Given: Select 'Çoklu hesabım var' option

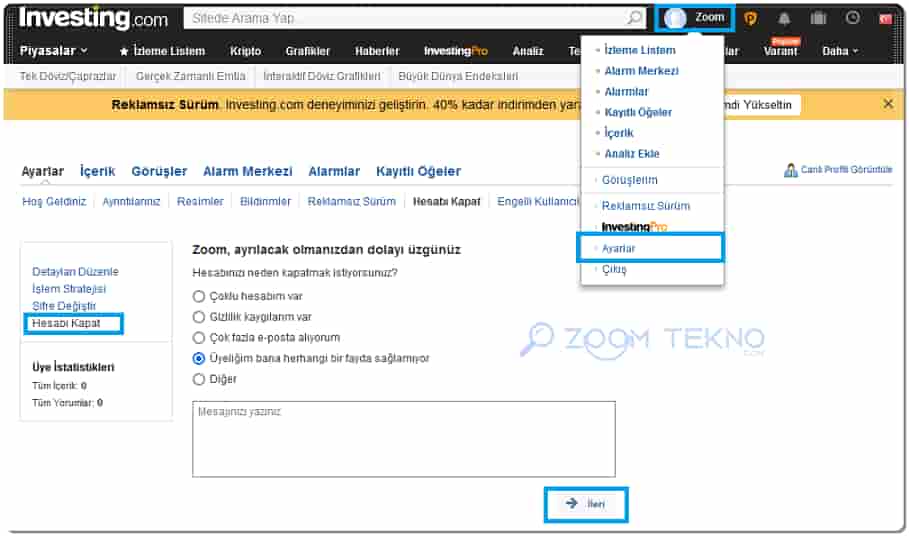Looking at the screenshot, I should 199,296.
